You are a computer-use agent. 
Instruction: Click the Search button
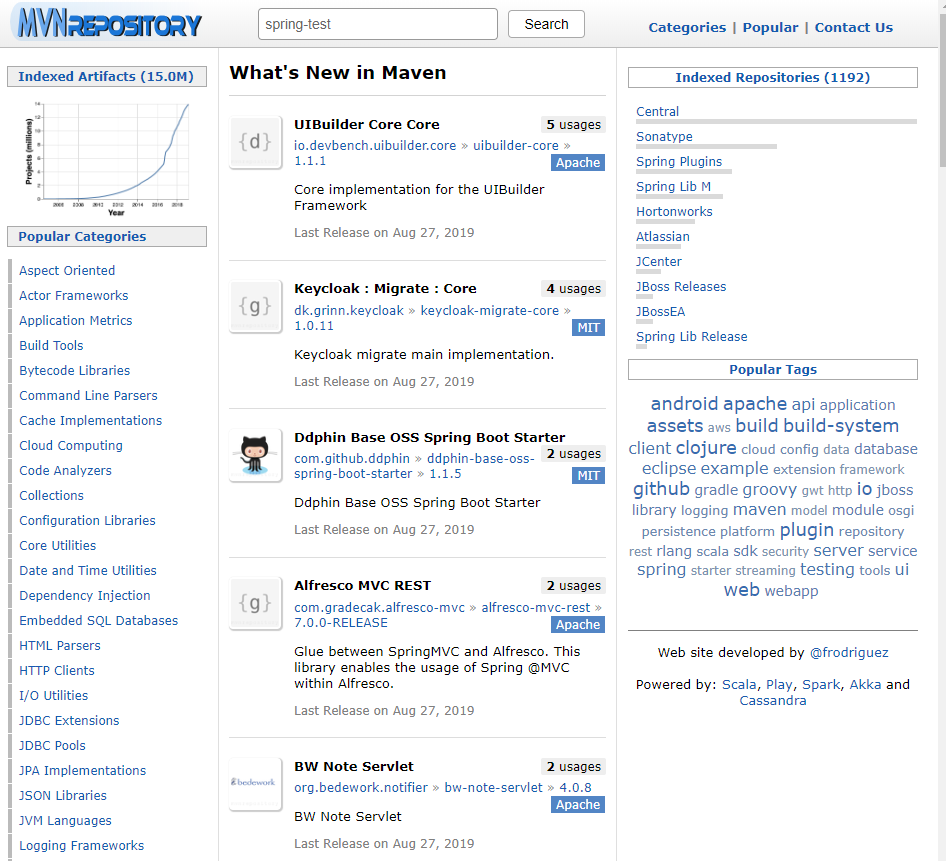[546, 24]
